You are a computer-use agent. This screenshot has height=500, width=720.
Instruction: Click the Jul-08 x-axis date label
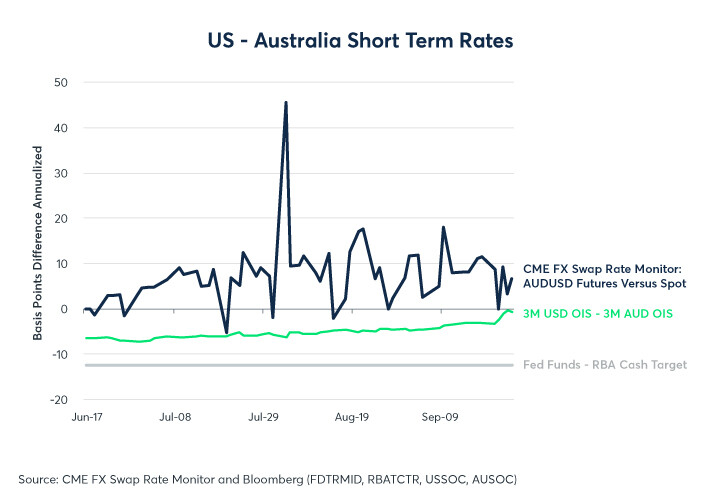coord(175,417)
